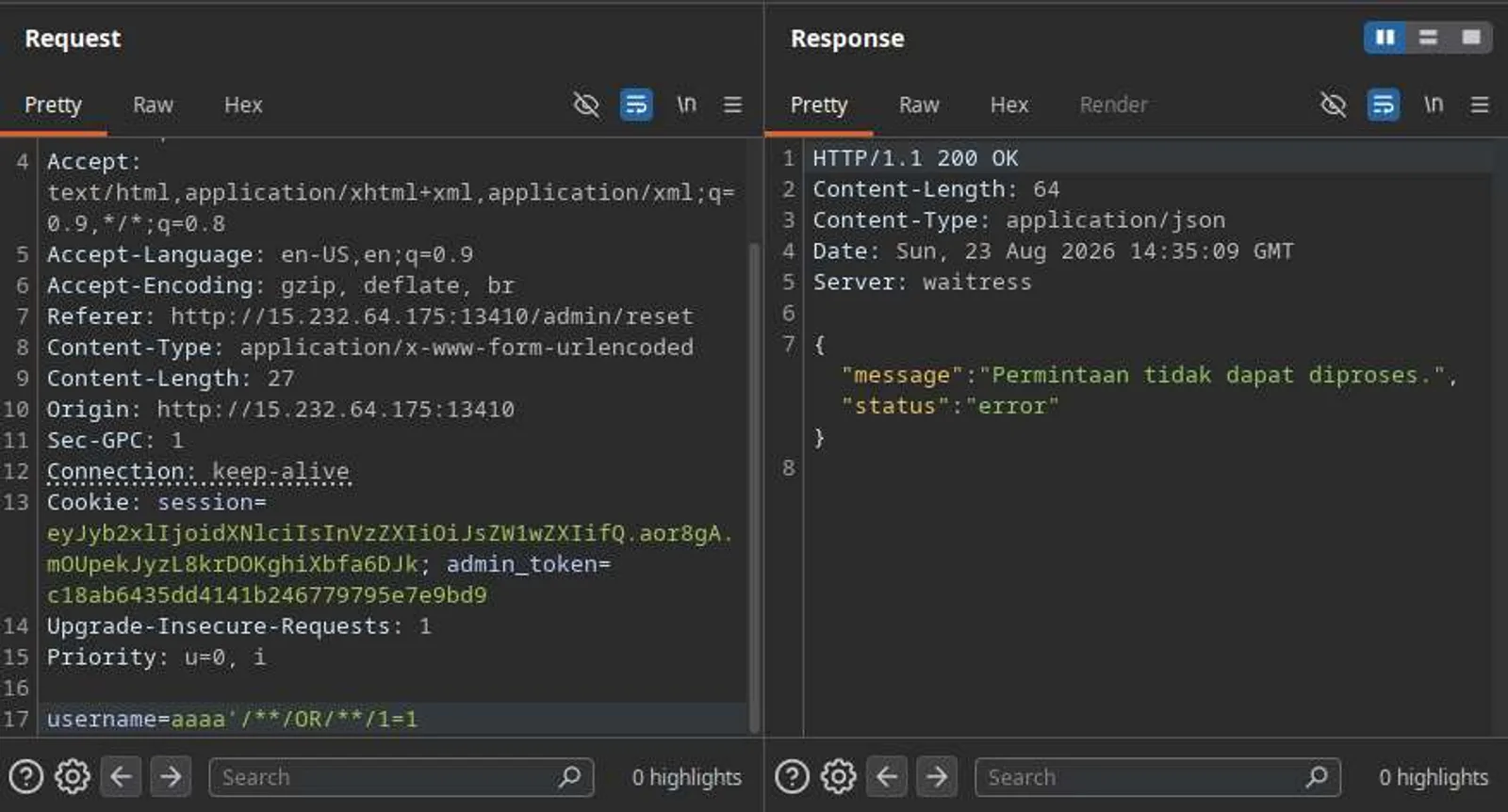Go to next search match in Response
This screenshot has width=1508, height=812.
(x=937, y=777)
